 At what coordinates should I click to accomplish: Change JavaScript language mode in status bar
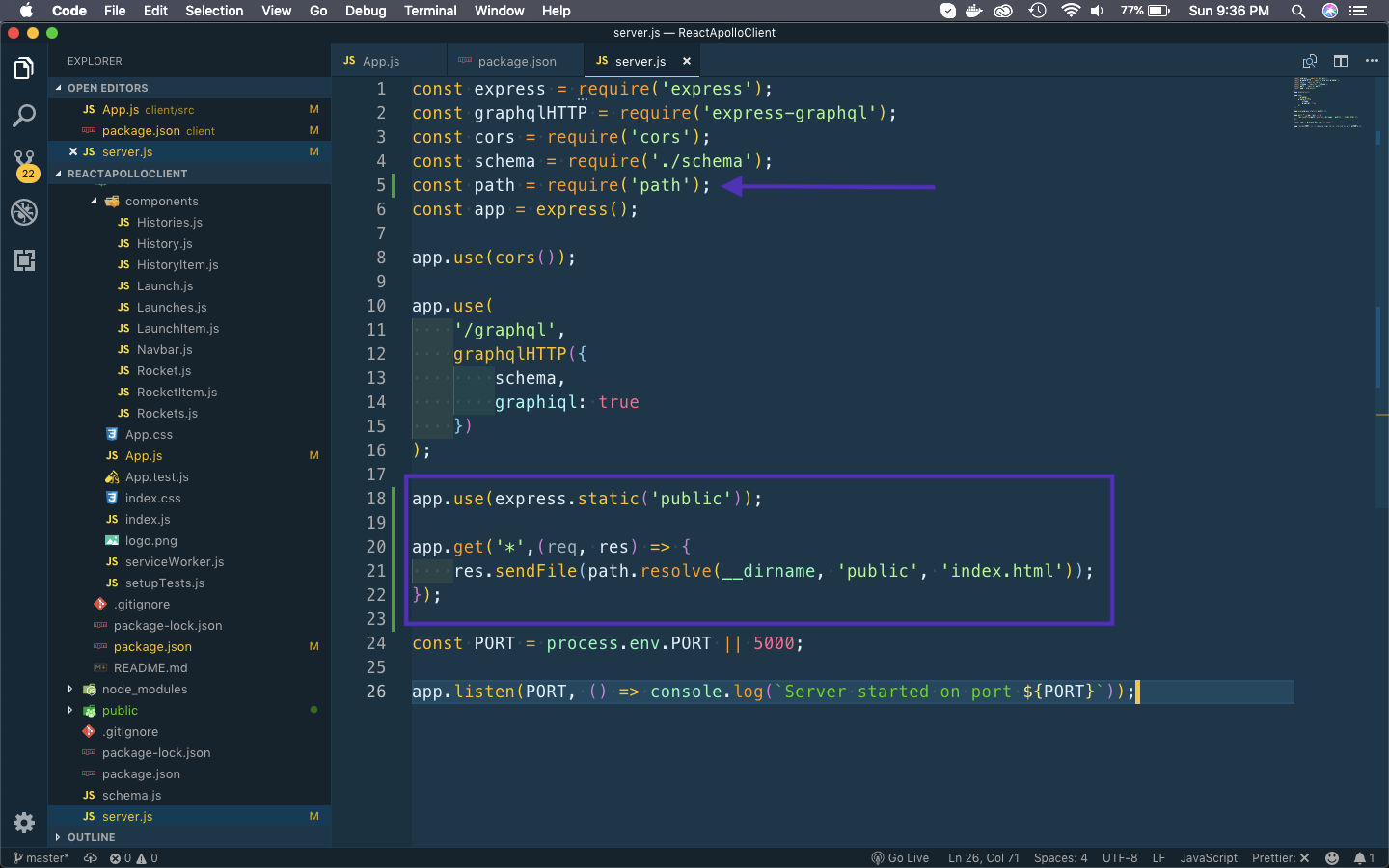click(1208, 857)
